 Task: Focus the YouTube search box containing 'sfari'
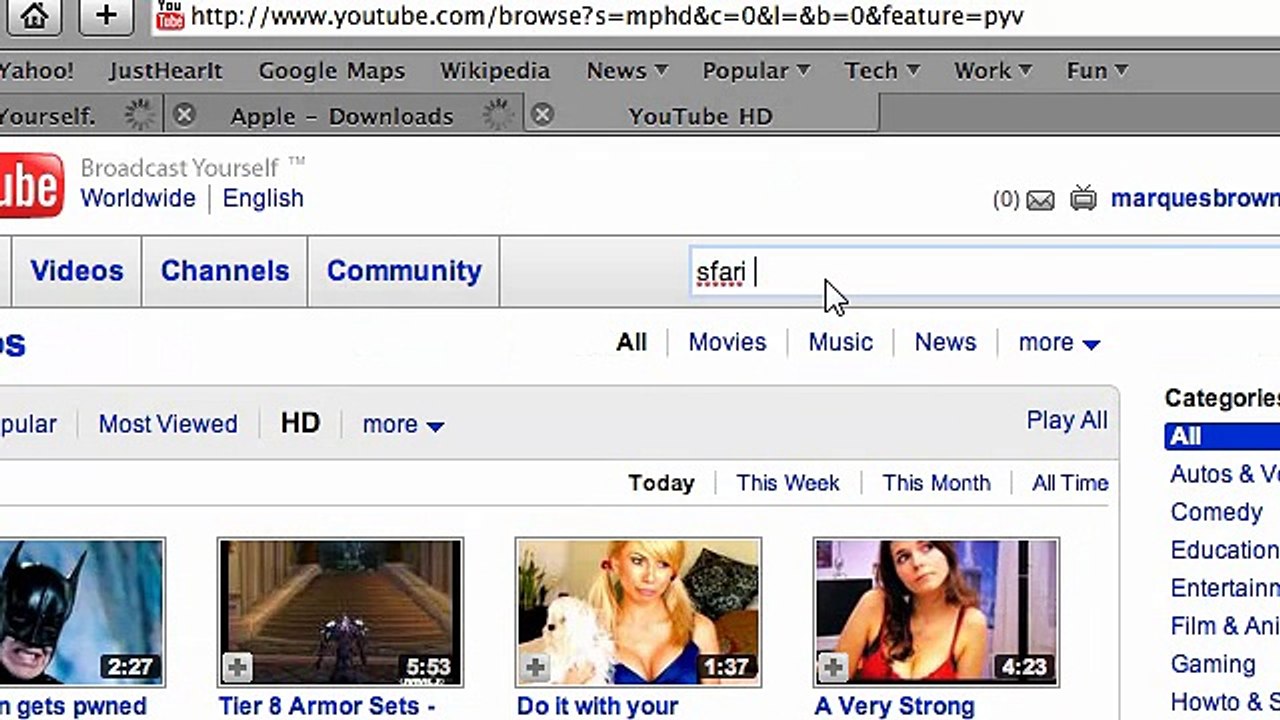(987, 272)
